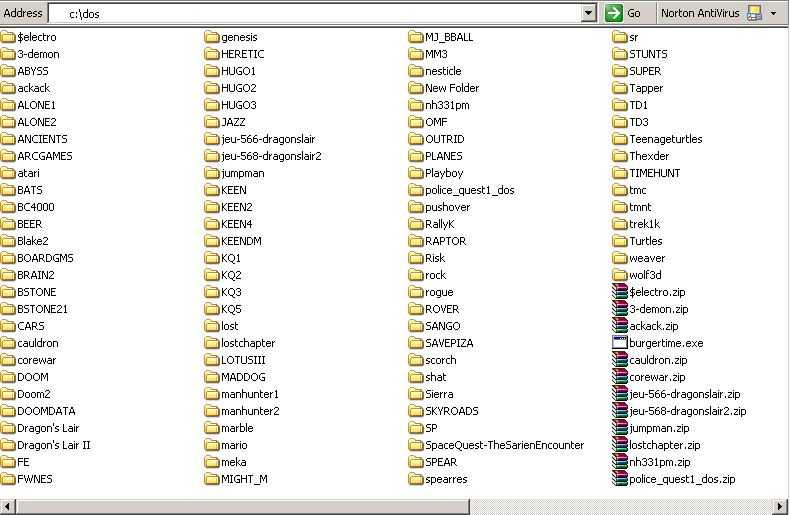
Task: Select the folder name BOARDGMS
Action: (x=45, y=258)
